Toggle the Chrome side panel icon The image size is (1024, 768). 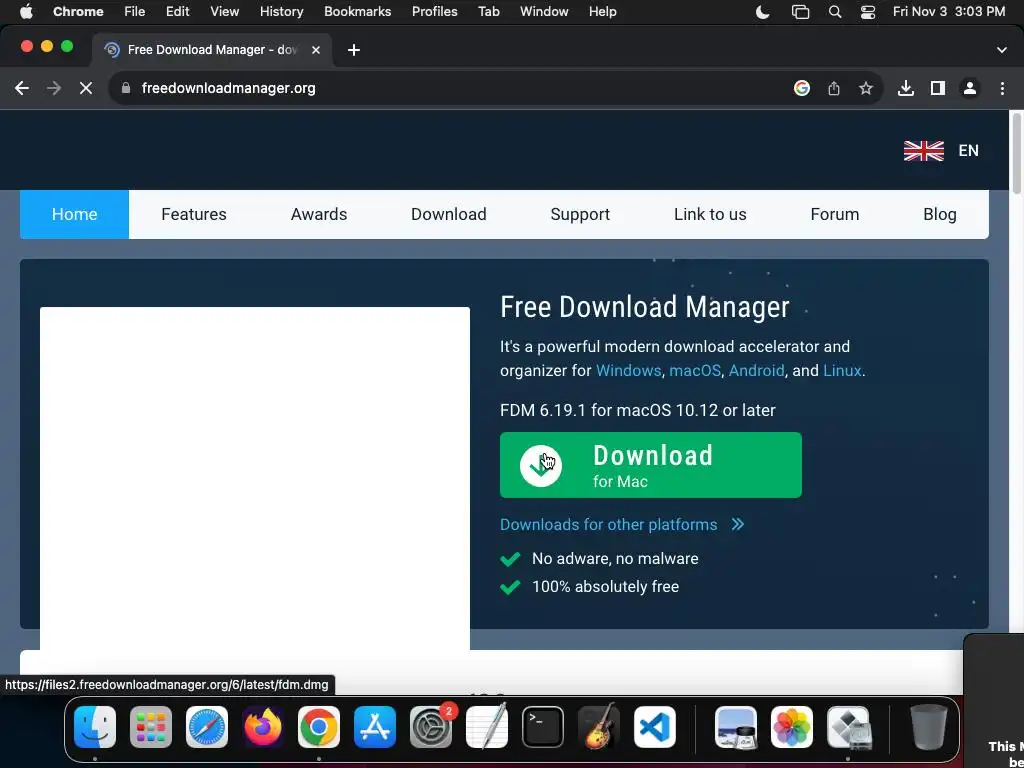coord(938,88)
